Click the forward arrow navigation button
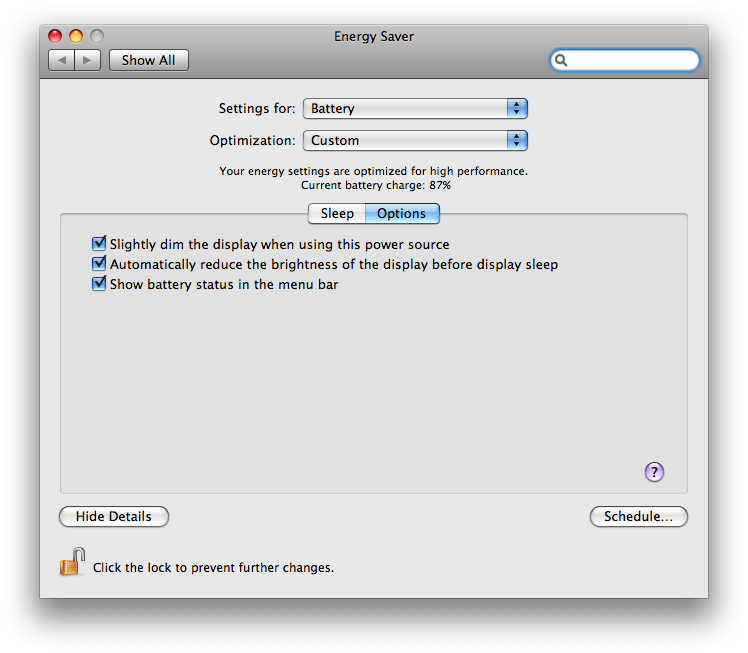The height and width of the screenshot is (653, 748). coord(87,60)
